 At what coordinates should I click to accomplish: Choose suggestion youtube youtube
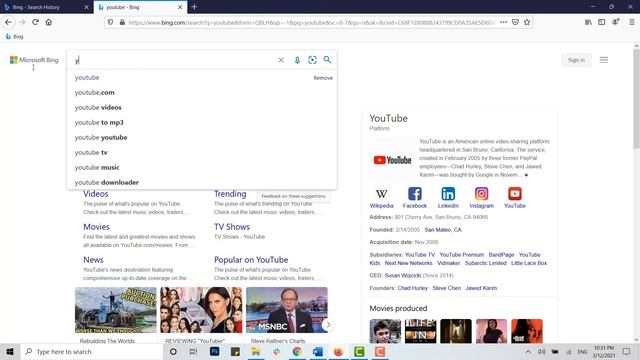point(202,138)
